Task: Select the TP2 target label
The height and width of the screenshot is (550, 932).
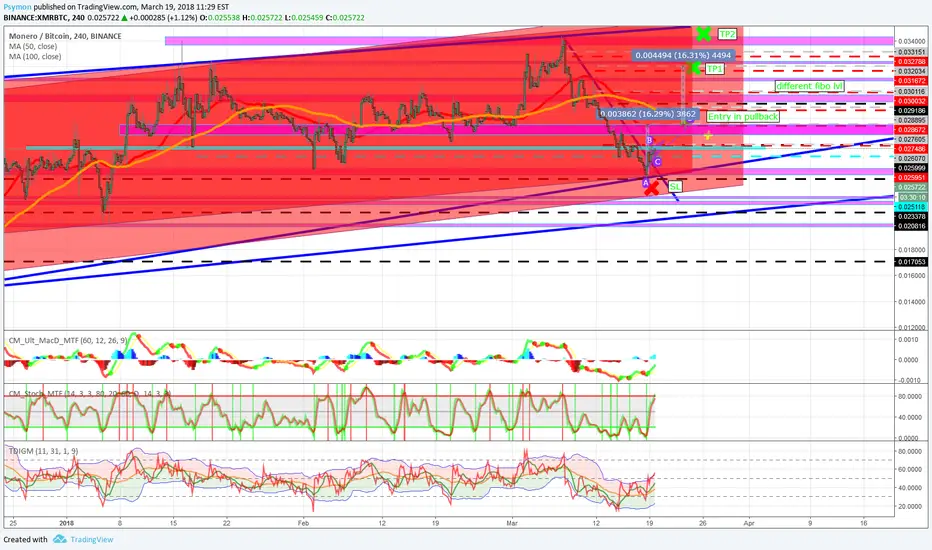Action: 727,34
